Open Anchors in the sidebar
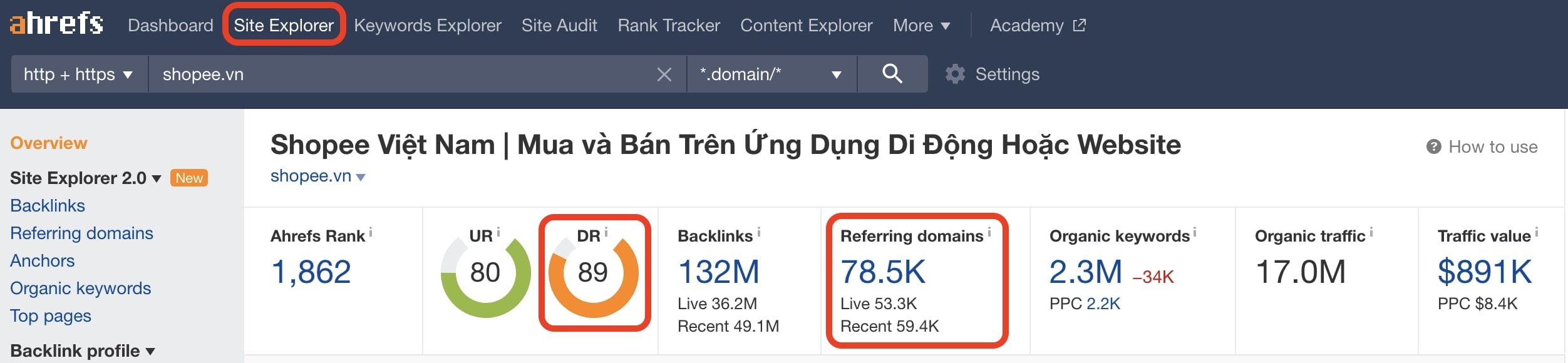 pyautogui.click(x=42, y=260)
